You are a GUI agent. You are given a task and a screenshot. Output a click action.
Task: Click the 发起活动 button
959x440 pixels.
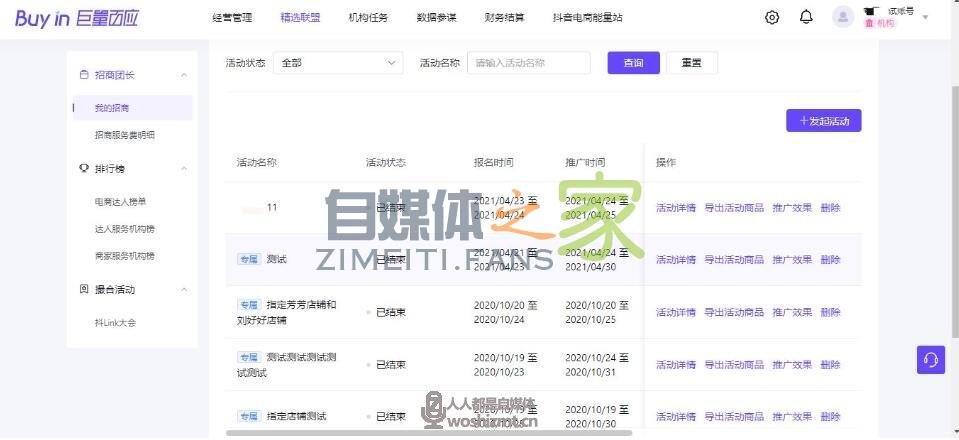824,121
